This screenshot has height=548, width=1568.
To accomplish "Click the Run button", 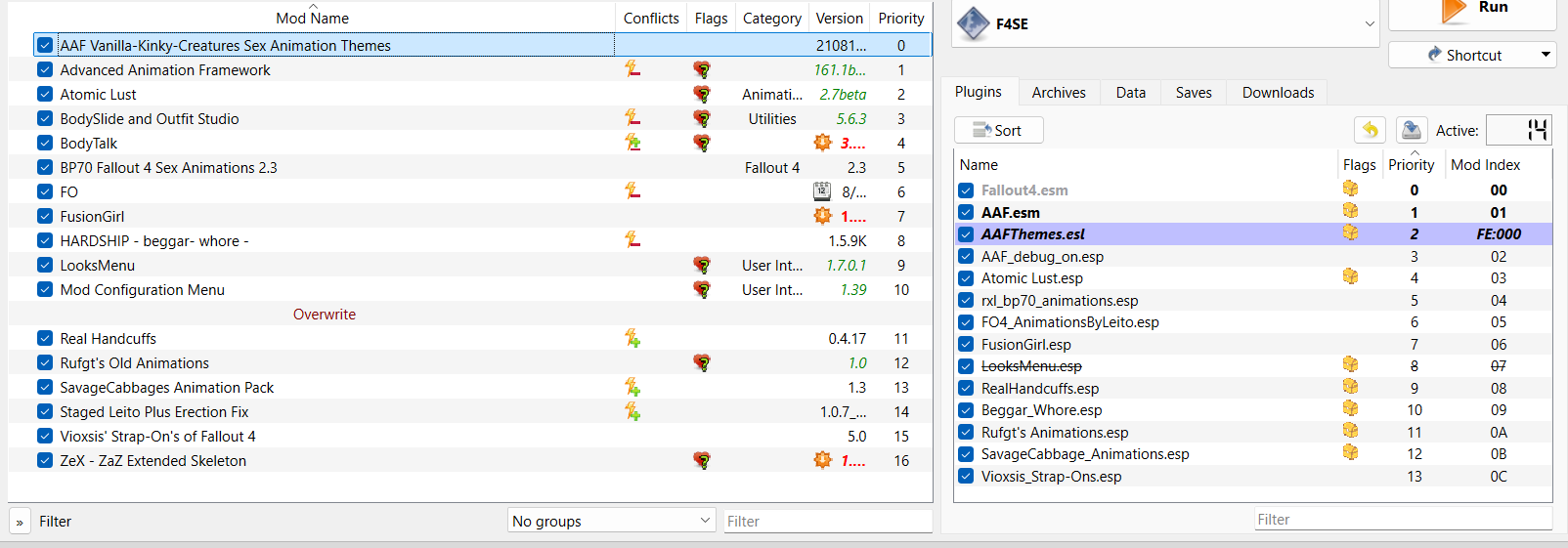I will pyautogui.click(x=1472, y=10).
